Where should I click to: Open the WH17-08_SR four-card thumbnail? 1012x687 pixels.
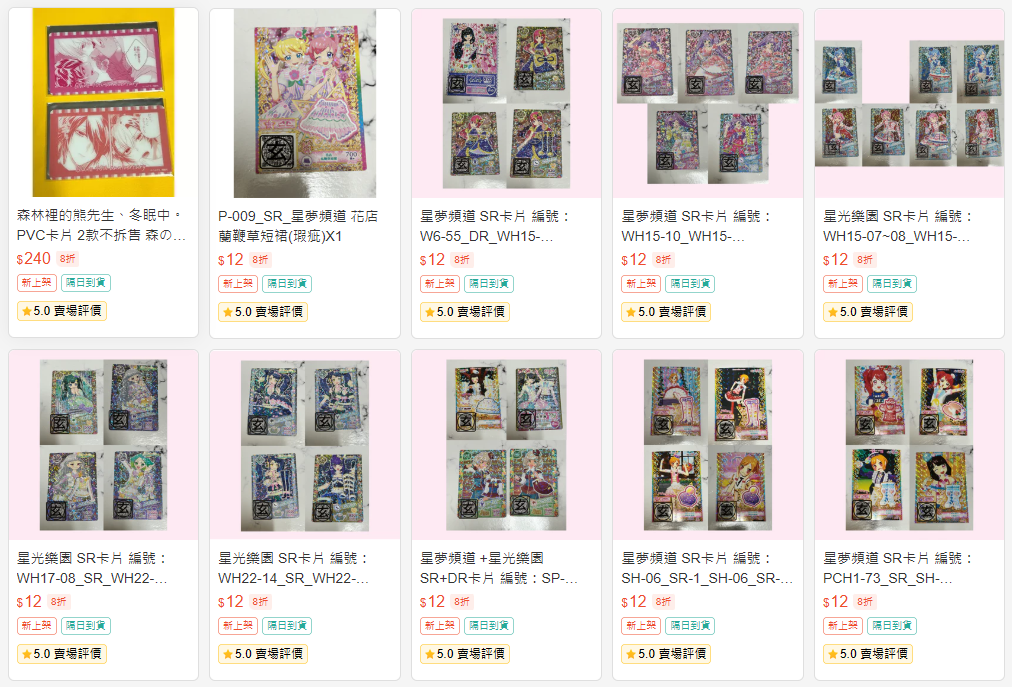[x=103, y=445]
